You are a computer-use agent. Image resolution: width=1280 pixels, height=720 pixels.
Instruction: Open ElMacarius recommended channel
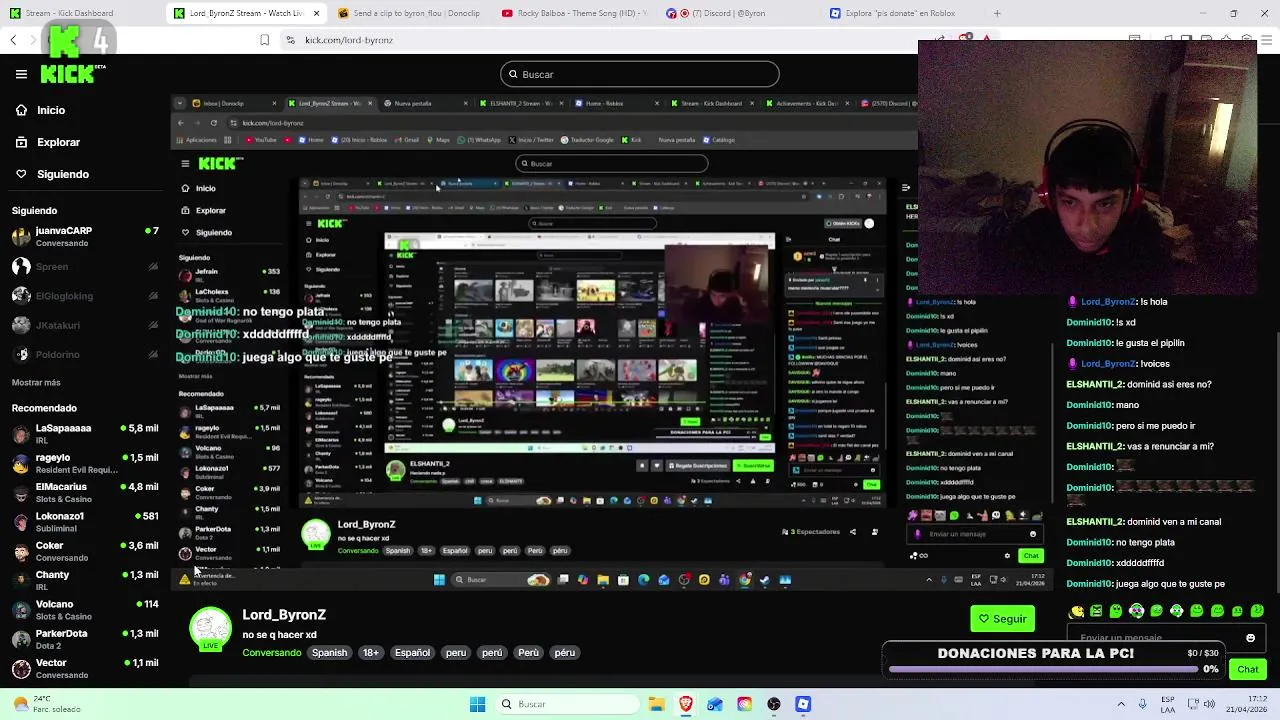pyautogui.click(x=85, y=492)
